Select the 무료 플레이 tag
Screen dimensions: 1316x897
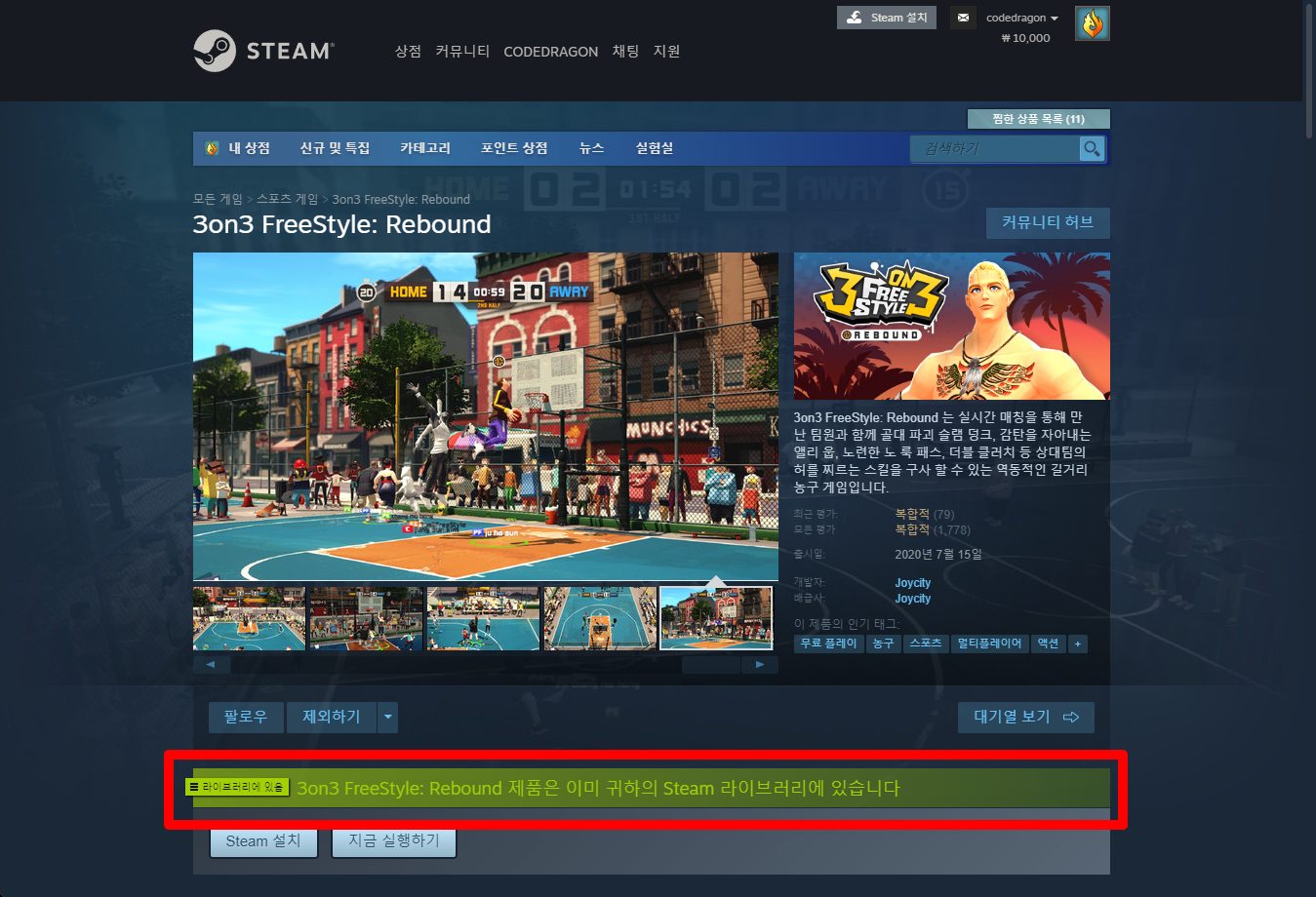tap(828, 643)
